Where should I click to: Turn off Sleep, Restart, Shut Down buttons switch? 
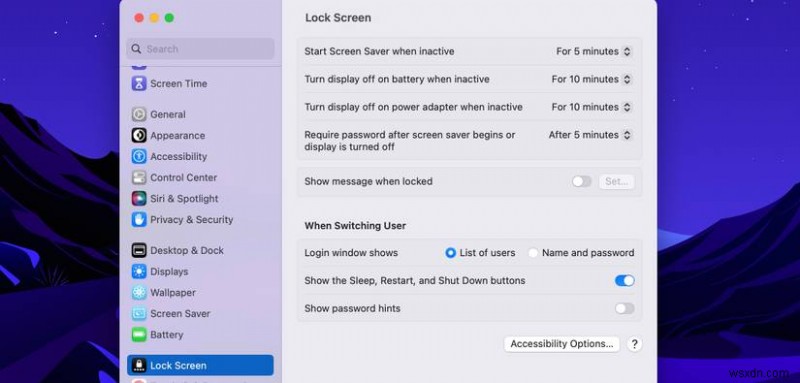click(624, 280)
